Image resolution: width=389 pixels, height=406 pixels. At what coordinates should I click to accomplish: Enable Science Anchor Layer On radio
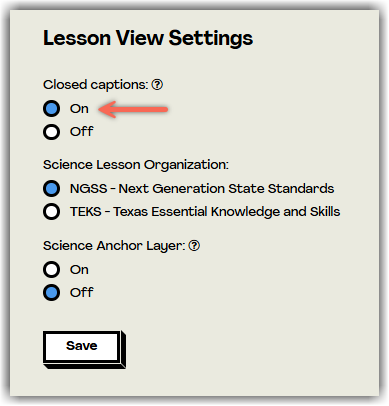[x=52, y=269]
